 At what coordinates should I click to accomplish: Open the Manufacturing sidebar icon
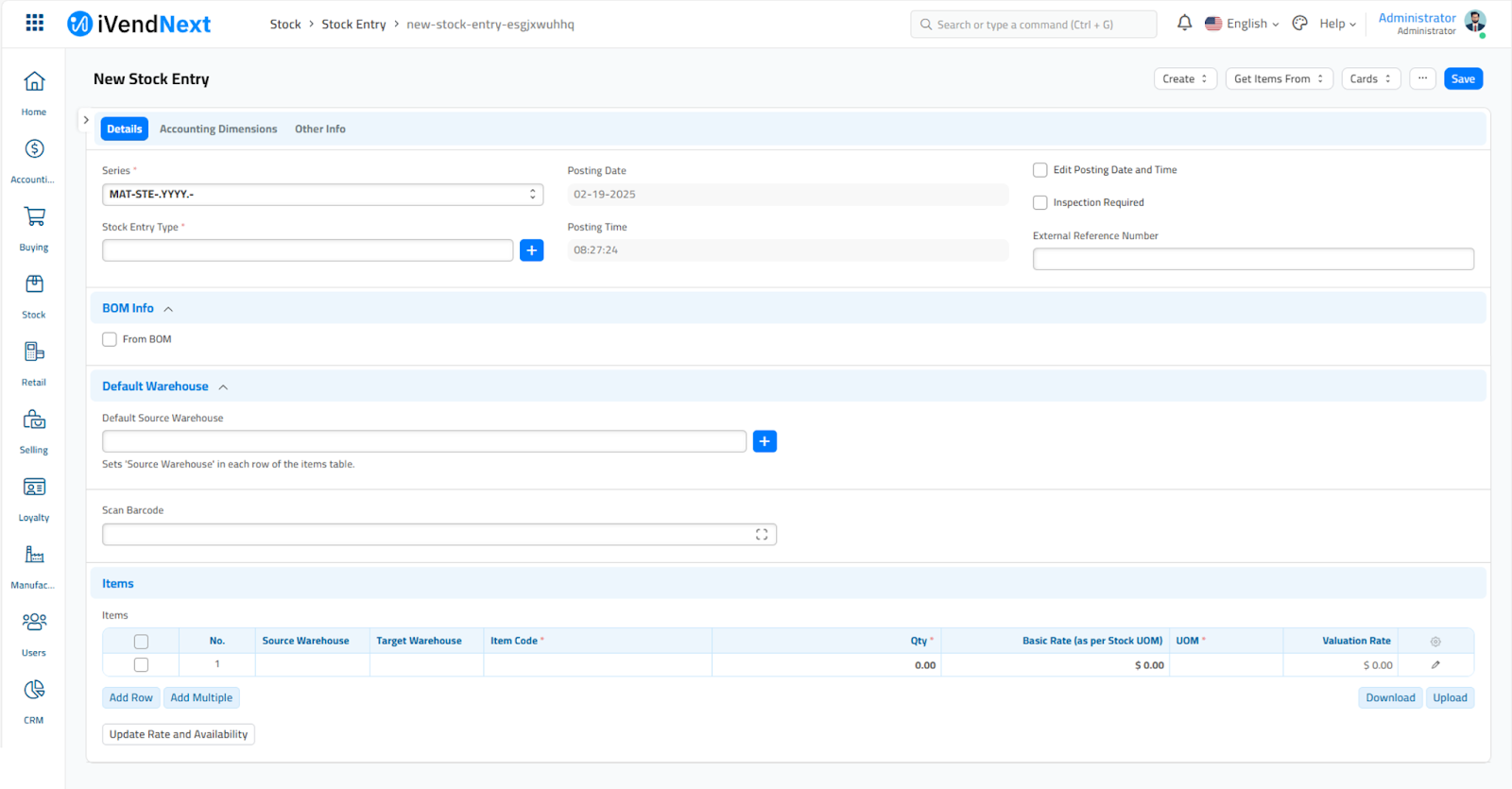click(x=34, y=555)
